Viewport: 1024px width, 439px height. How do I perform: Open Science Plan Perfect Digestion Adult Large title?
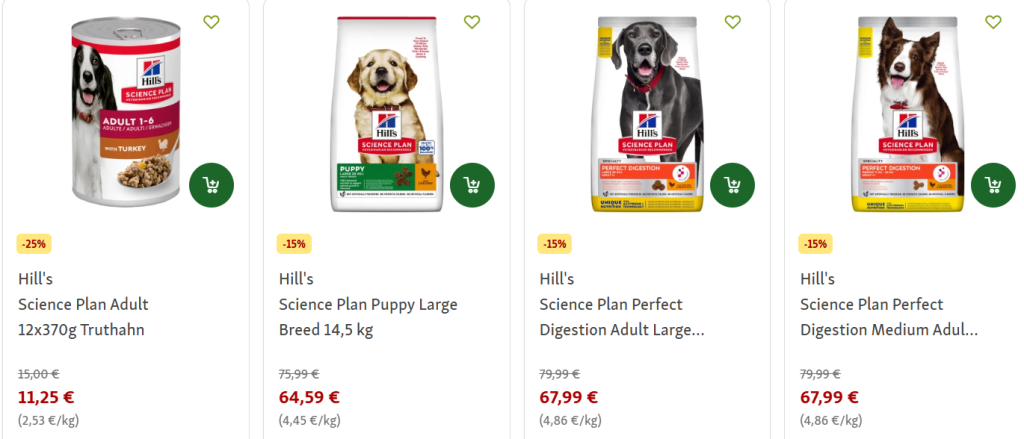[622, 317]
